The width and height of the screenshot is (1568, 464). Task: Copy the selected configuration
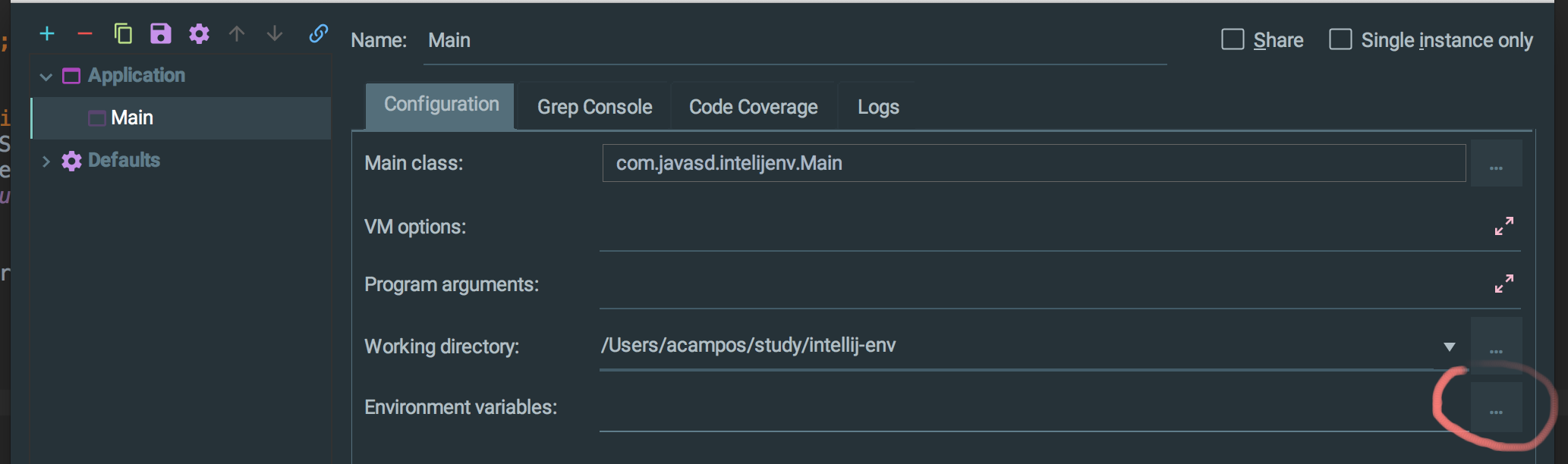tap(123, 33)
